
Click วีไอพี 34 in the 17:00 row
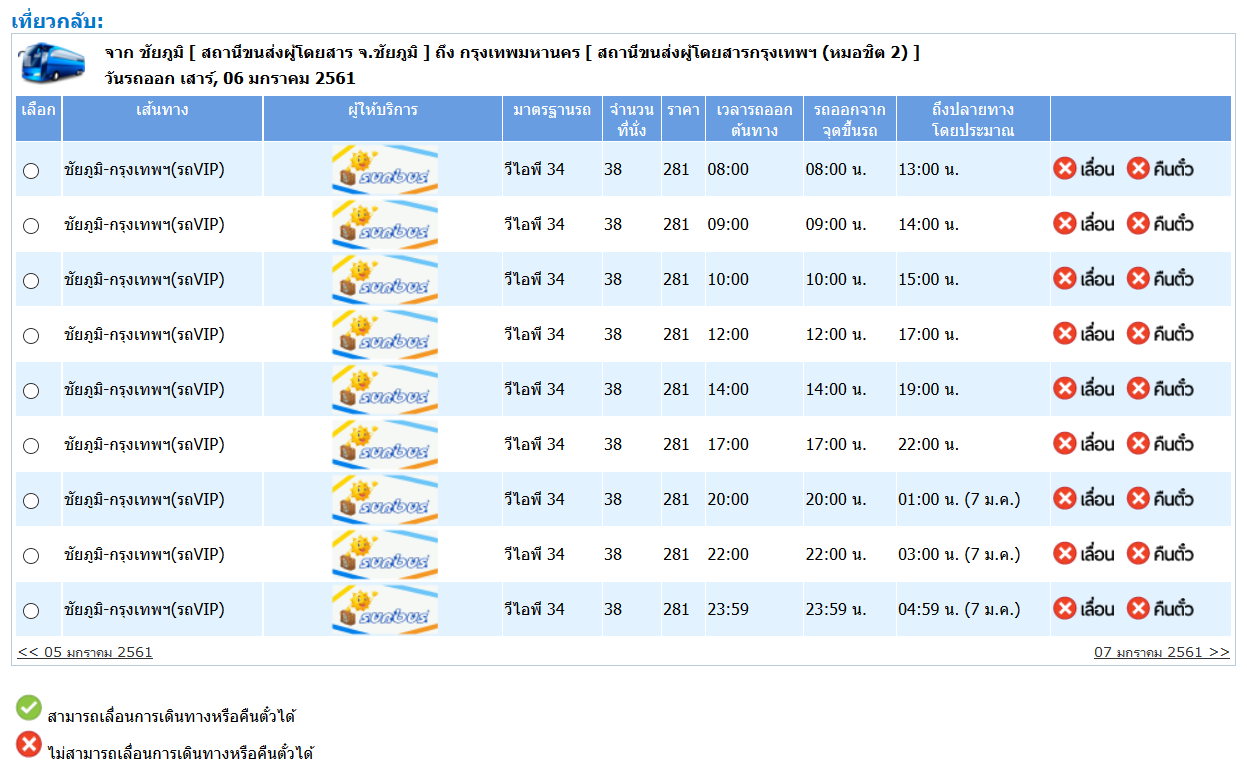(x=534, y=444)
